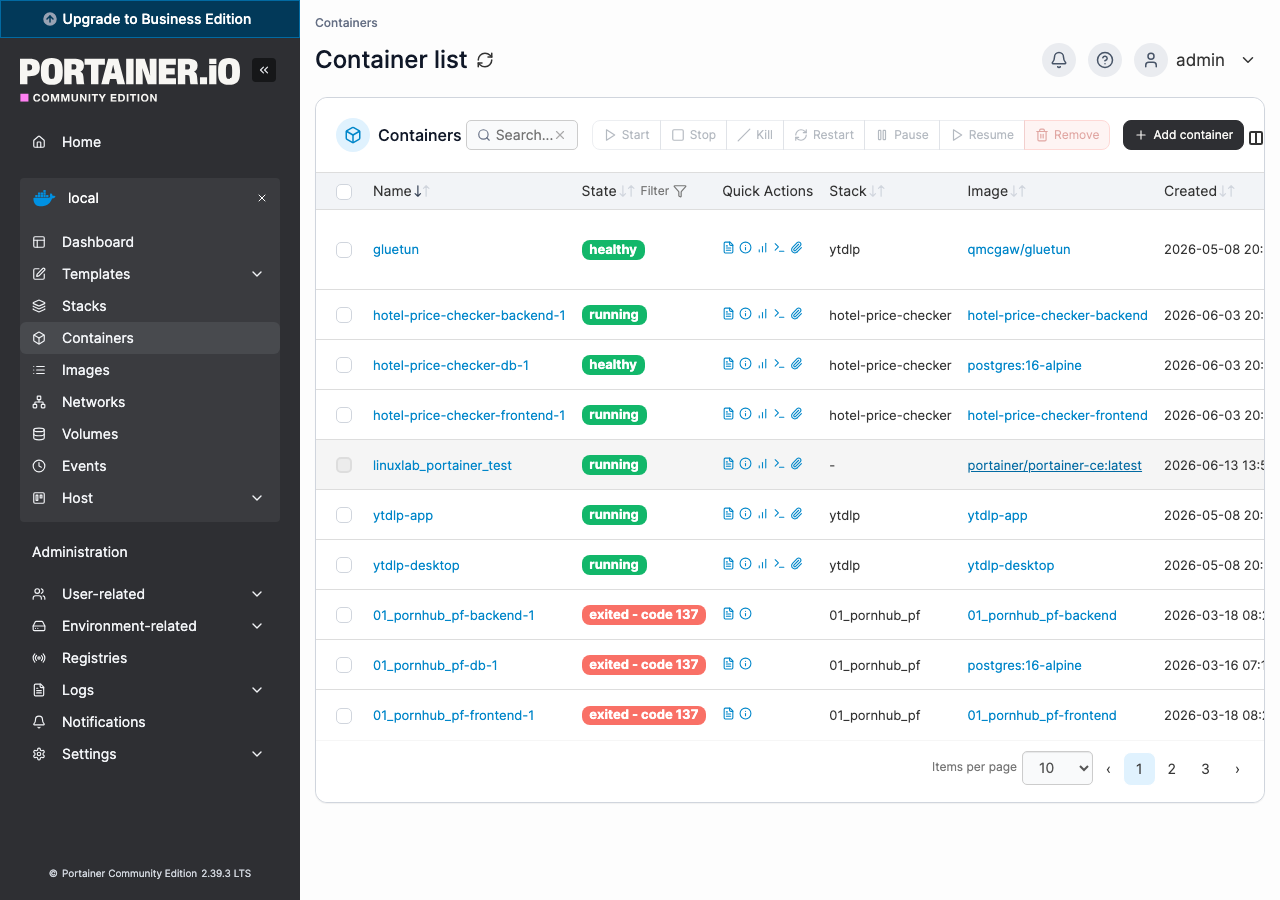Open the Items per page dropdown
Viewport: 1280px width, 900px height.
[x=1057, y=768]
